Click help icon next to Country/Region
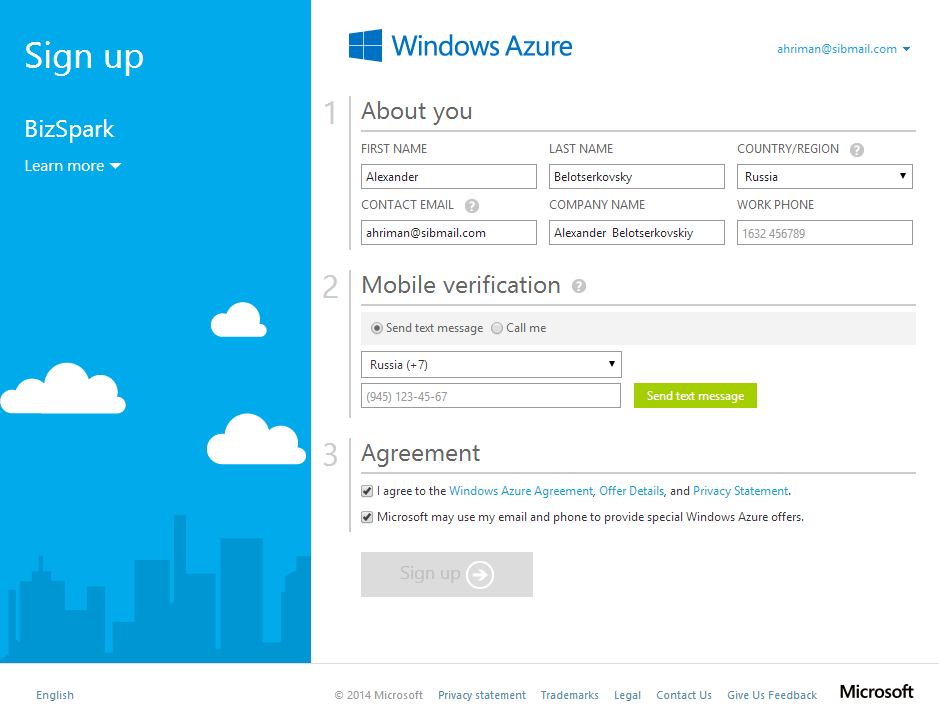 point(856,150)
